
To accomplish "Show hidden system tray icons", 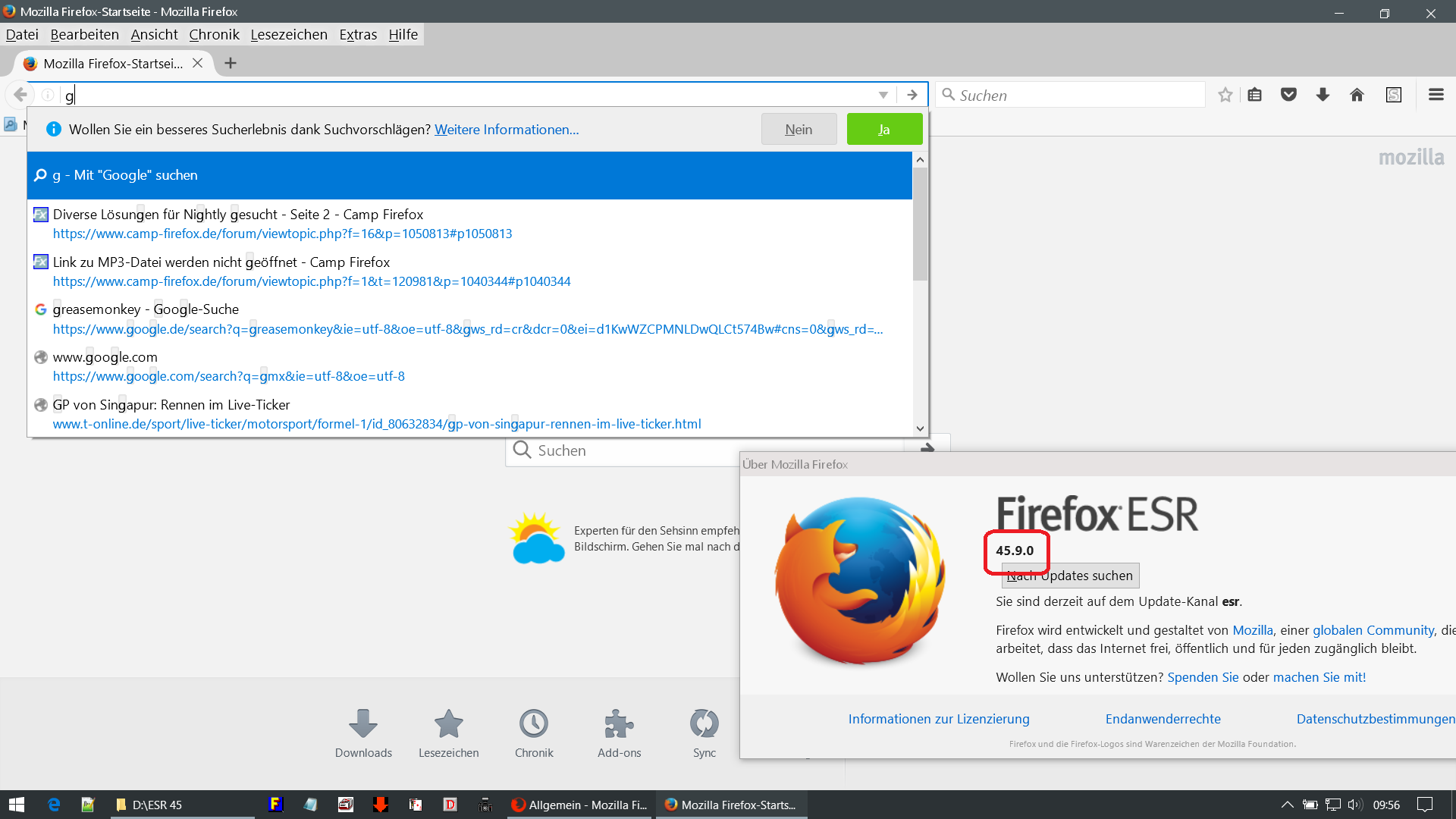I will (x=1287, y=805).
